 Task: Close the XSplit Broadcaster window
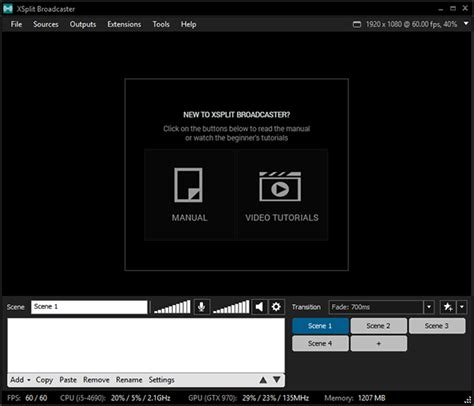click(465, 8)
